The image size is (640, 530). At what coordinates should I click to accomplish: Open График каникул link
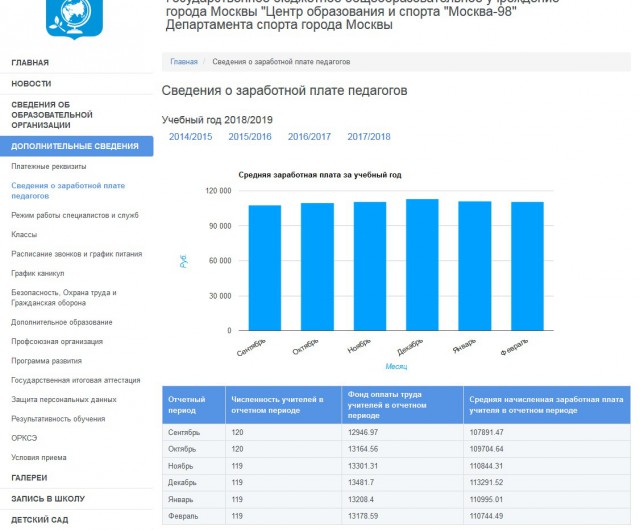pyautogui.click(x=38, y=273)
